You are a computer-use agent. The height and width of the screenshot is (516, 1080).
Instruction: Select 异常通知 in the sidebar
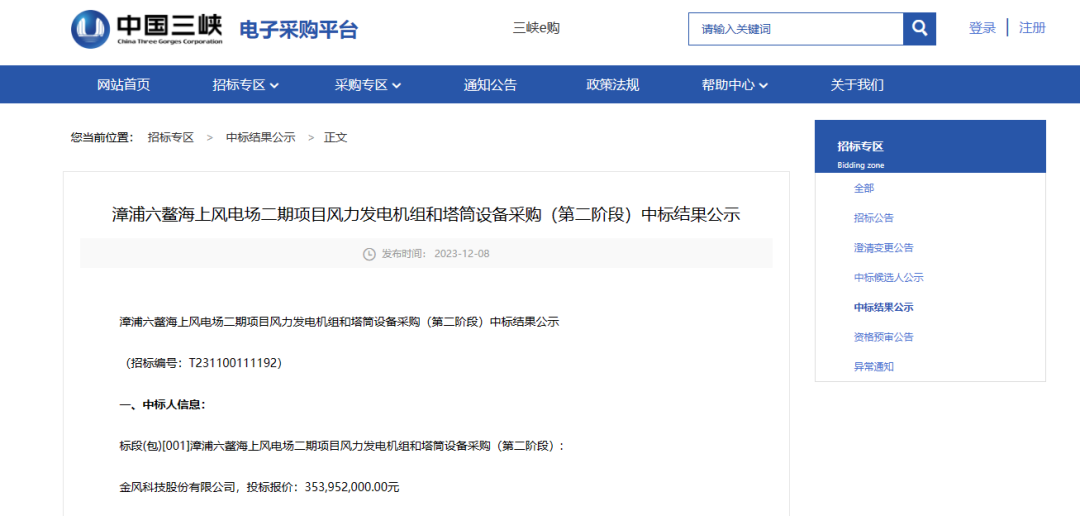873,367
